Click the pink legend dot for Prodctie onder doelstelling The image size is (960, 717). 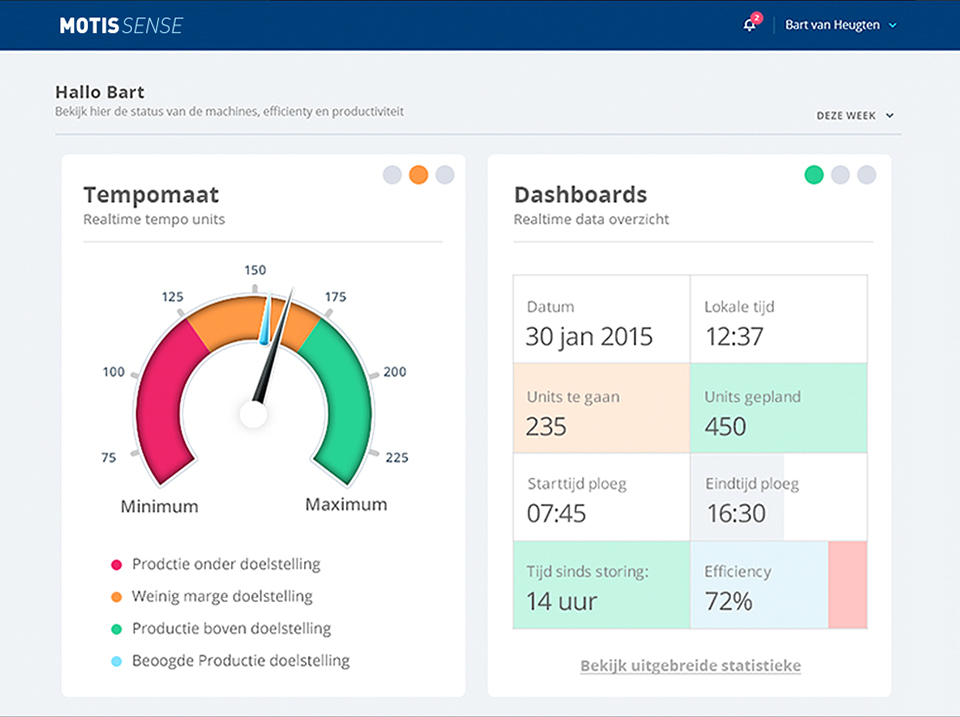[x=117, y=565]
